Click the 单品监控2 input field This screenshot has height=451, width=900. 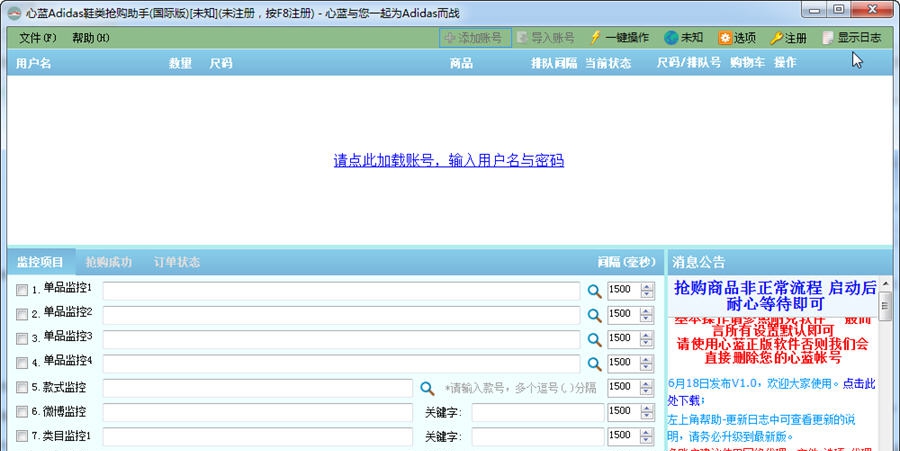point(342,315)
